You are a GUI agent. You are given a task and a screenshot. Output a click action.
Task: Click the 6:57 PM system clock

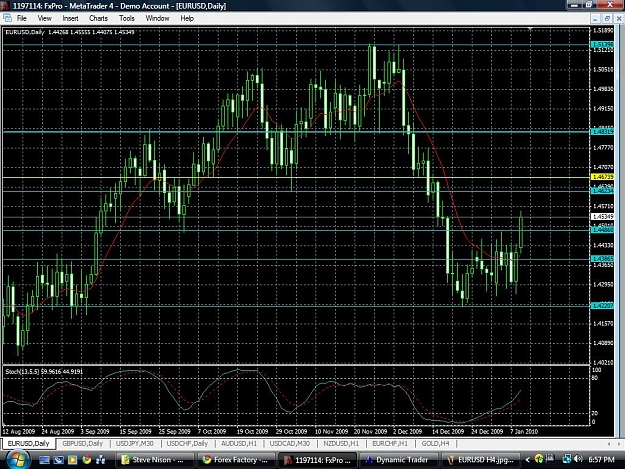tap(601, 460)
